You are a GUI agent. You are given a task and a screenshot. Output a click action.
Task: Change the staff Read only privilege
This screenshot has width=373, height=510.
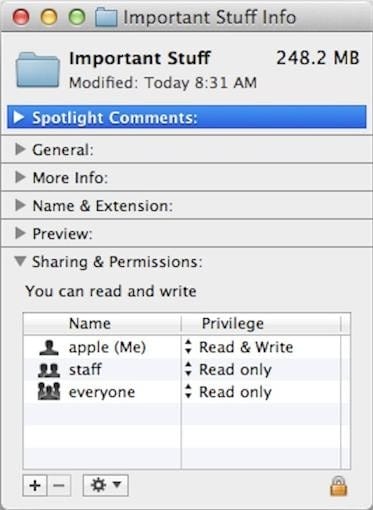[x=228, y=369]
